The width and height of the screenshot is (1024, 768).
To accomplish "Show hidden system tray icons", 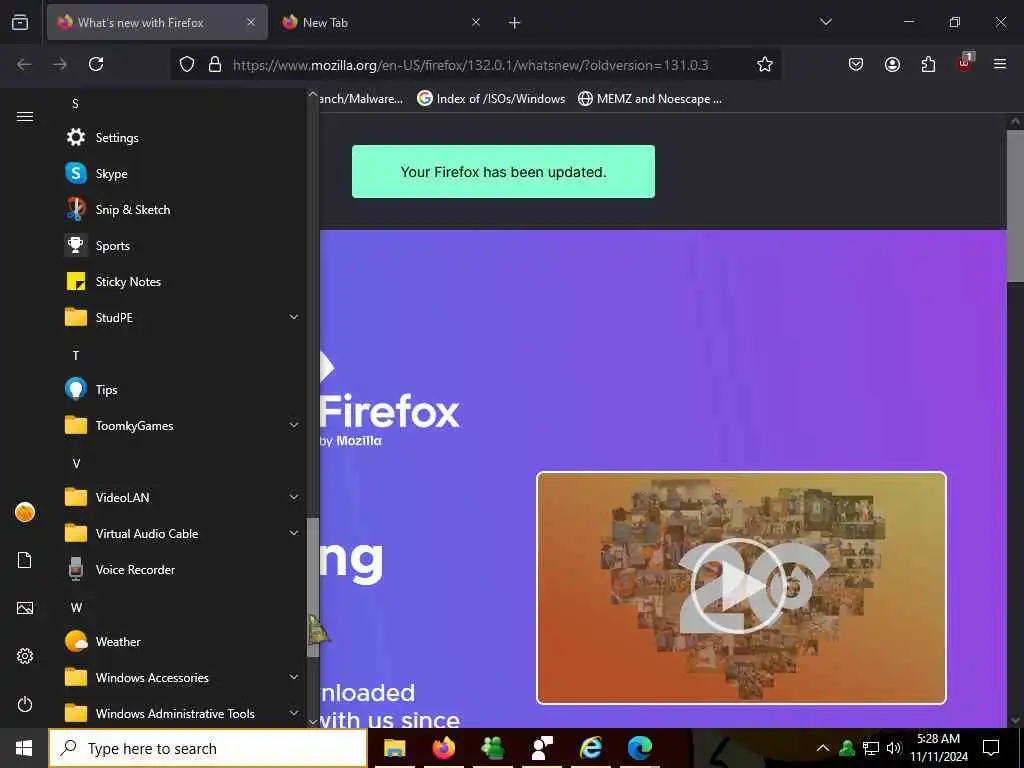I will pyautogui.click(x=823, y=748).
